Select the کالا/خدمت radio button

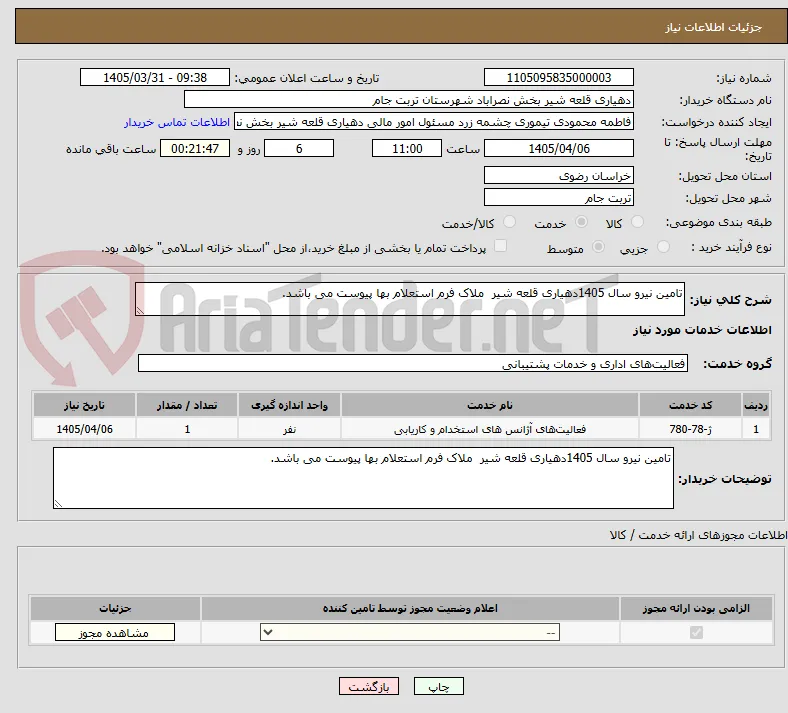pyautogui.click(x=510, y=222)
